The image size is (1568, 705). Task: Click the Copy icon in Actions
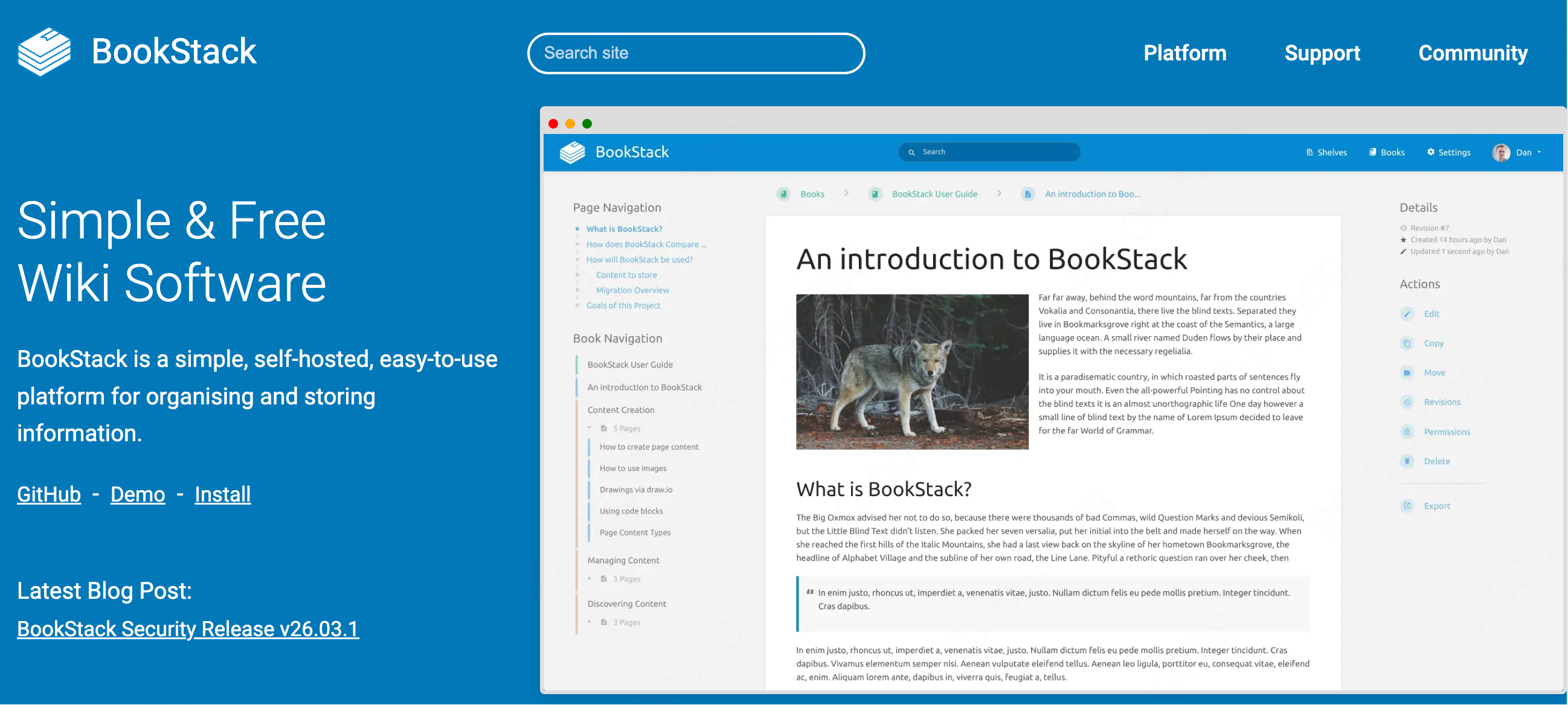(x=1407, y=343)
